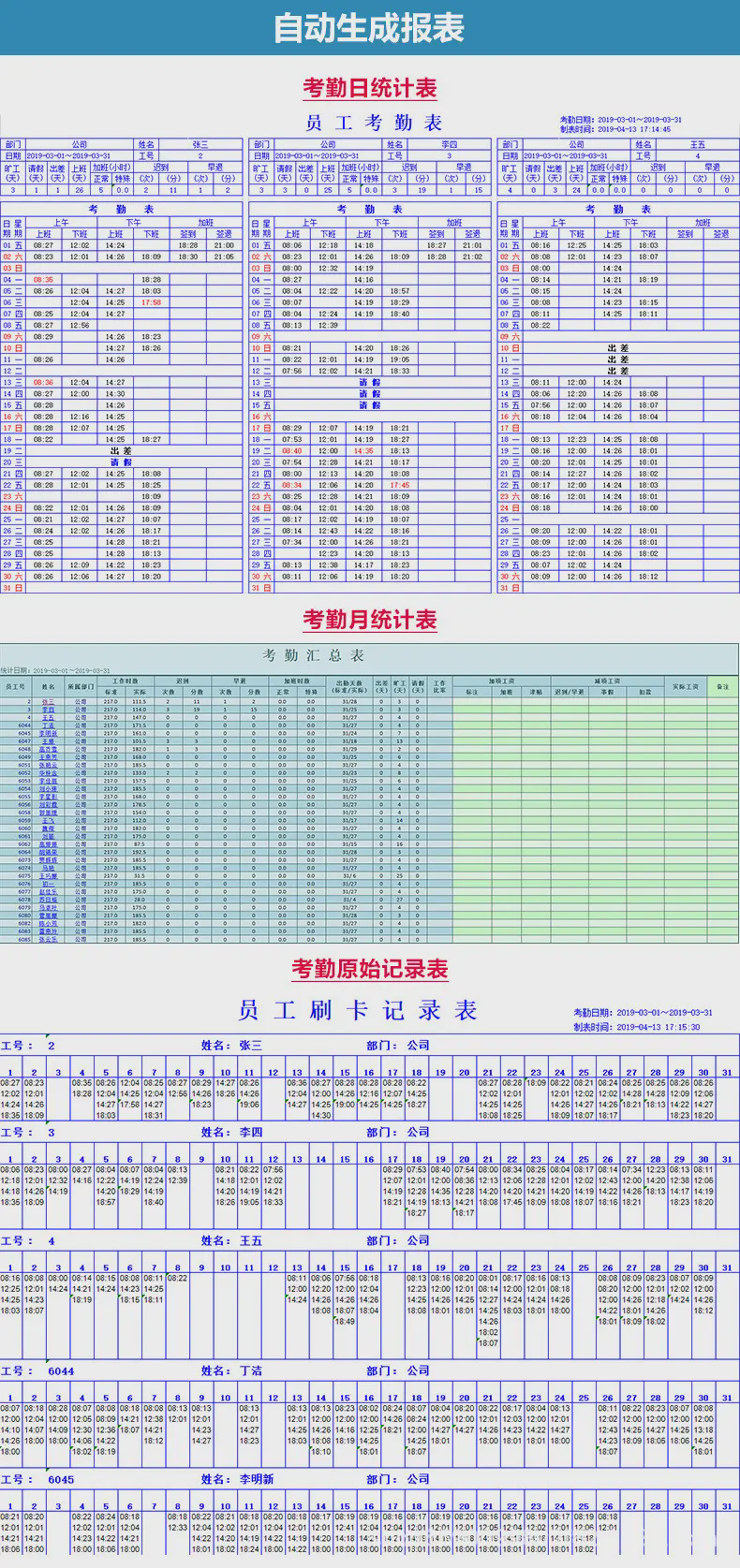The height and width of the screenshot is (1568, 740).
Task: Select 制表时间 2019-04-13 17:15:30 text
Action: coord(636,1027)
